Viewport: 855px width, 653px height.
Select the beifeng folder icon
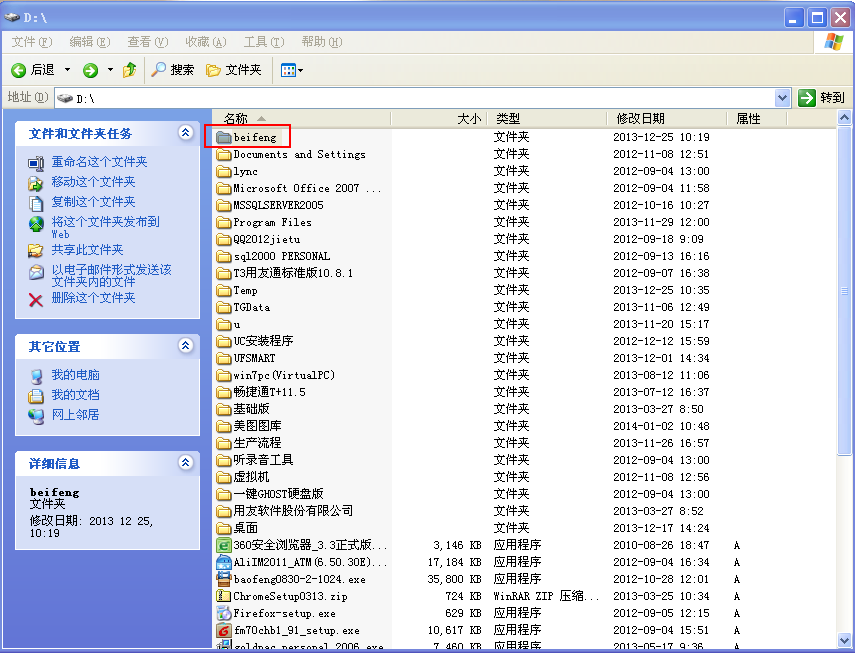coord(224,137)
